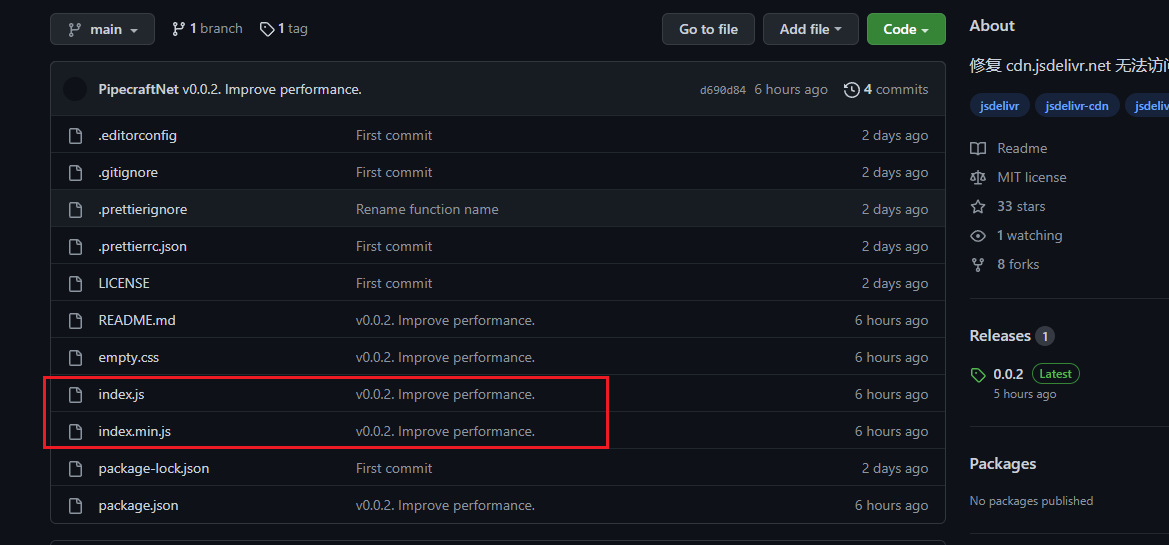Open the package-lock.json file
Viewport: 1169px width, 545px height.
coord(154,468)
